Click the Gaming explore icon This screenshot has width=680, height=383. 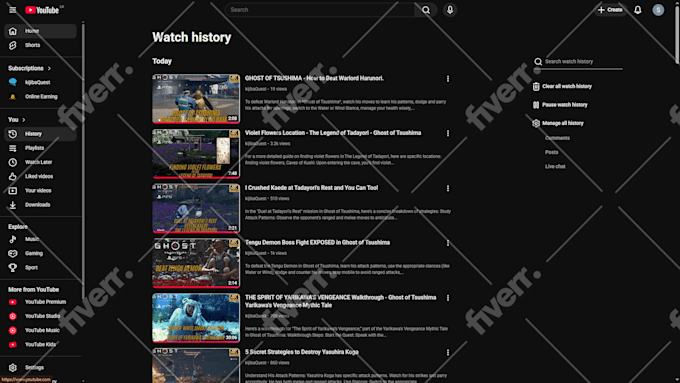pos(13,253)
